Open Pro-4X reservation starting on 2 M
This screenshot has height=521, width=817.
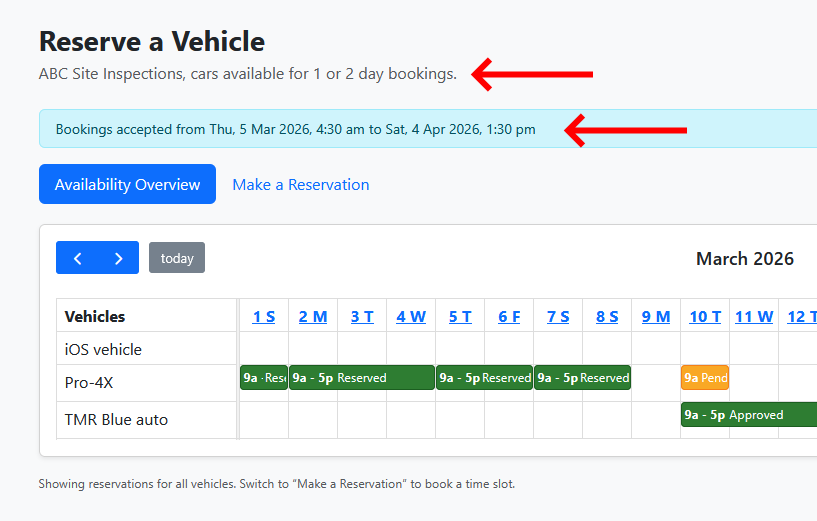tap(361, 378)
